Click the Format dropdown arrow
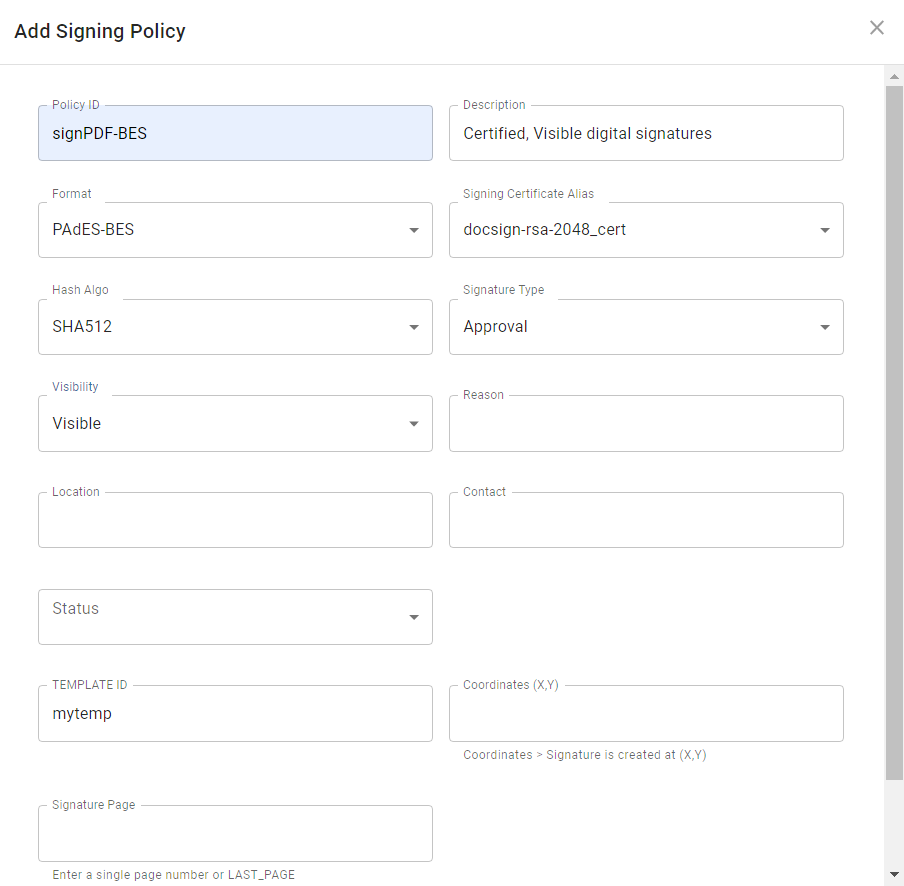The image size is (904, 886). (x=414, y=229)
